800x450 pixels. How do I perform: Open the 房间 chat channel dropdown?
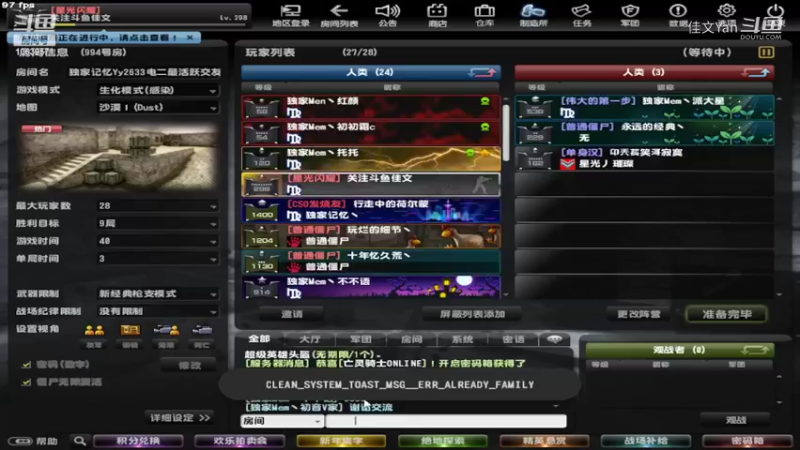[282, 421]
